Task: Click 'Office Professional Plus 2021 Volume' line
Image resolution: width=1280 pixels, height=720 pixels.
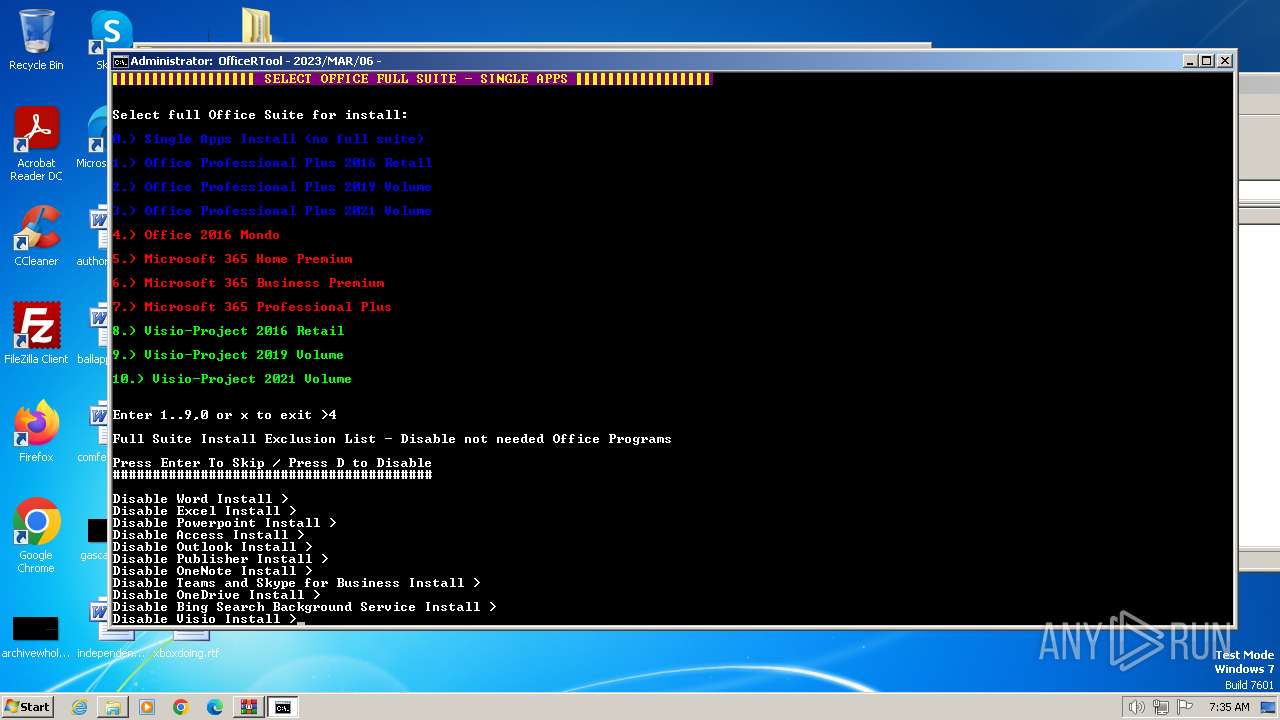Action: [x=272, y=211]
